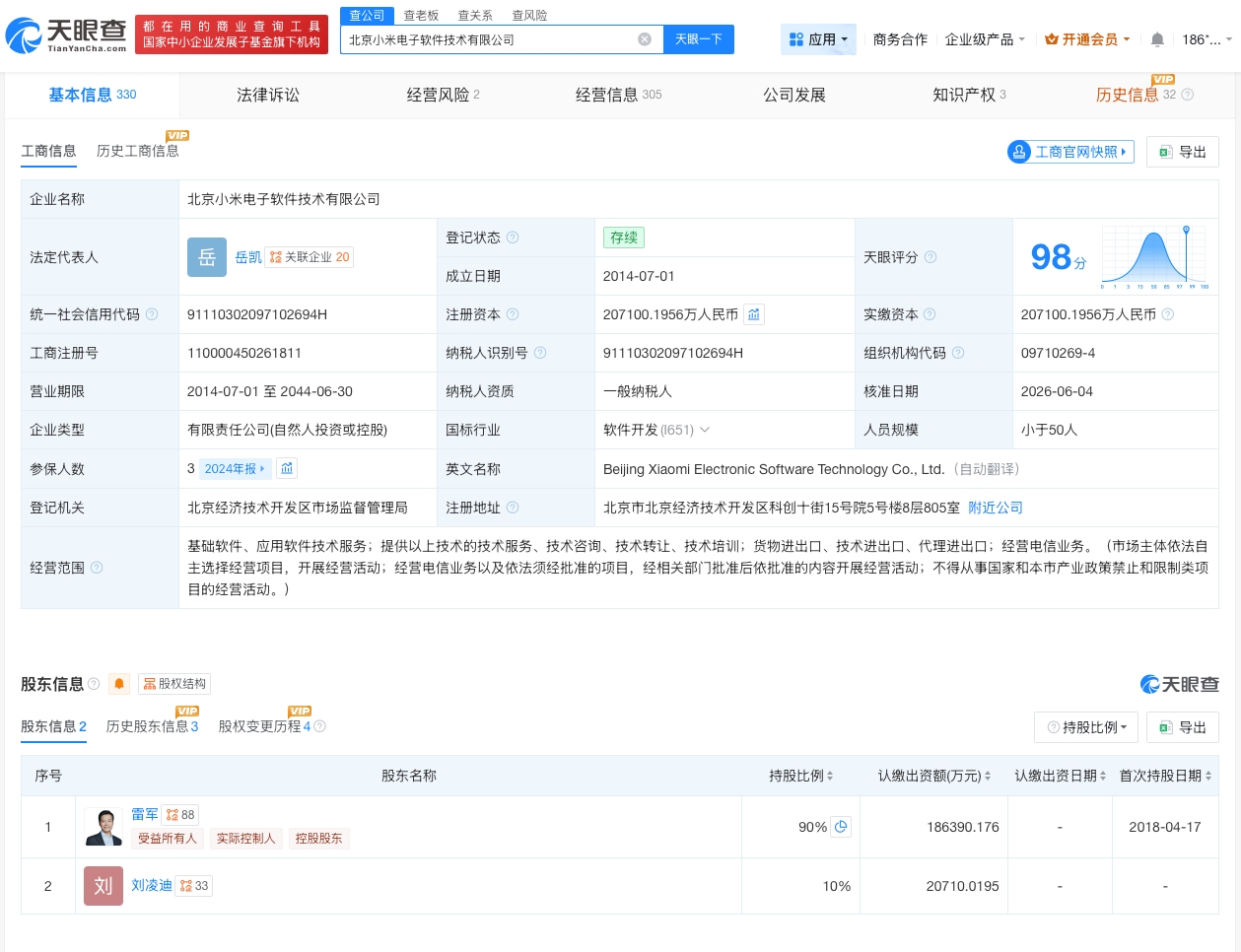Viewport: 1241px width, 952px height.
Task: Click 岳凯's avatar tile
Action: (x=207, y=257)
